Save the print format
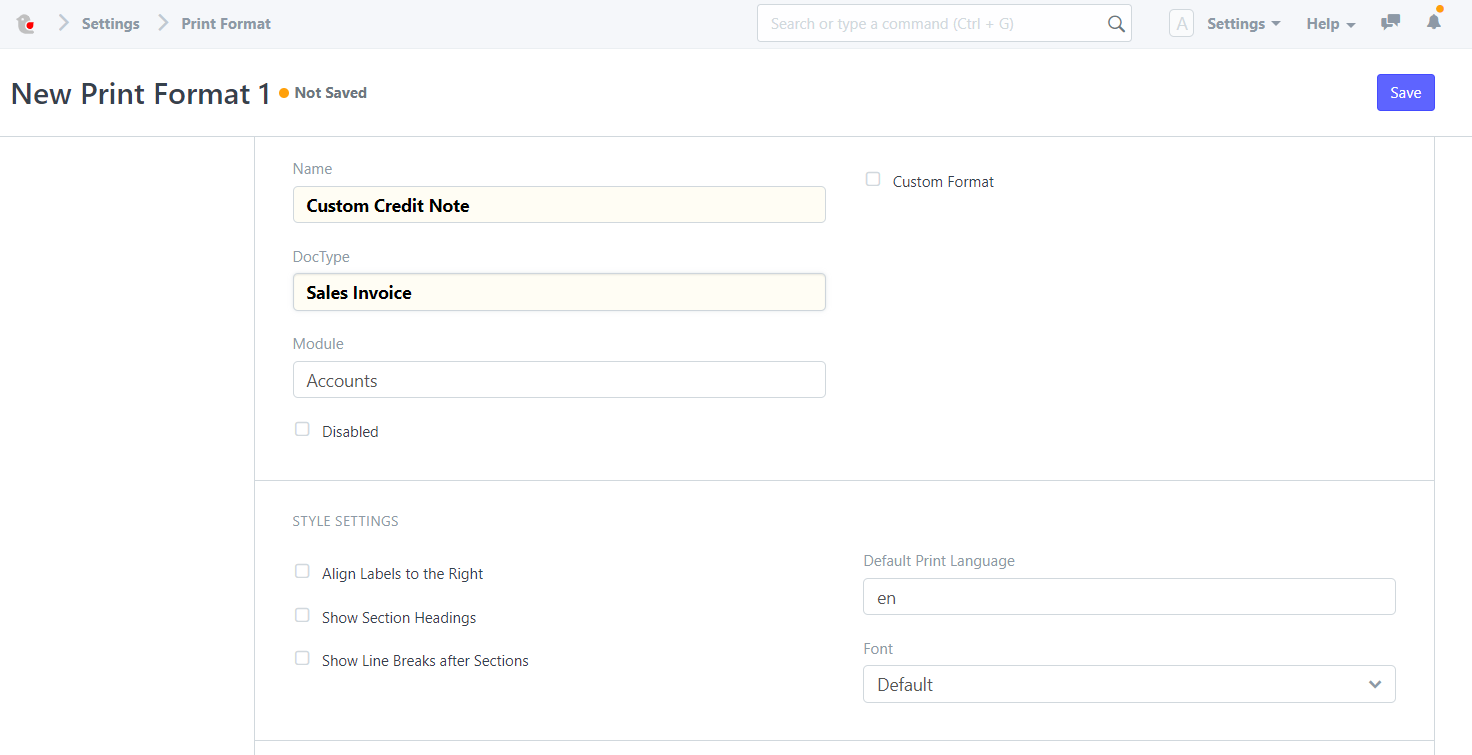This screenshot has width=1472, height=755. [1405, 92]
